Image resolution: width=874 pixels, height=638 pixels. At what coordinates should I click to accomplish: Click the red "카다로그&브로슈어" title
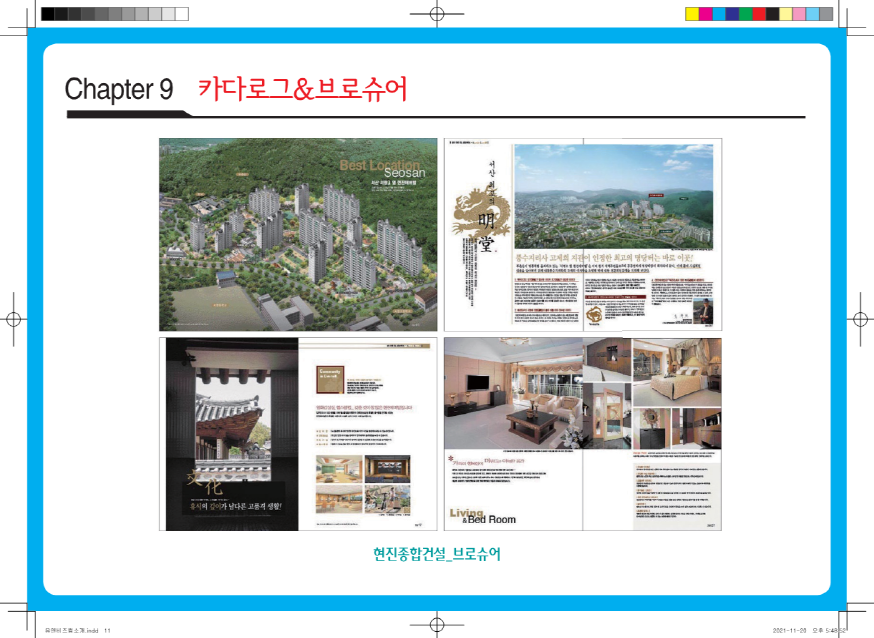coord(302,88)
